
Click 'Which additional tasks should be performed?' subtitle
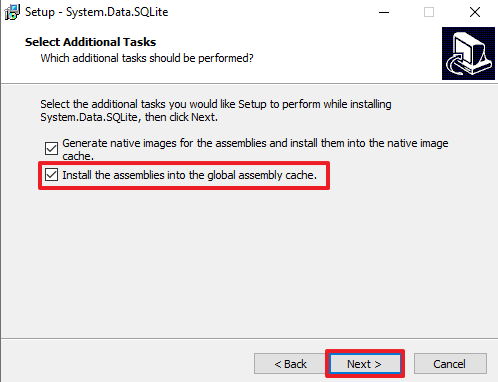[x=147, y=58]
